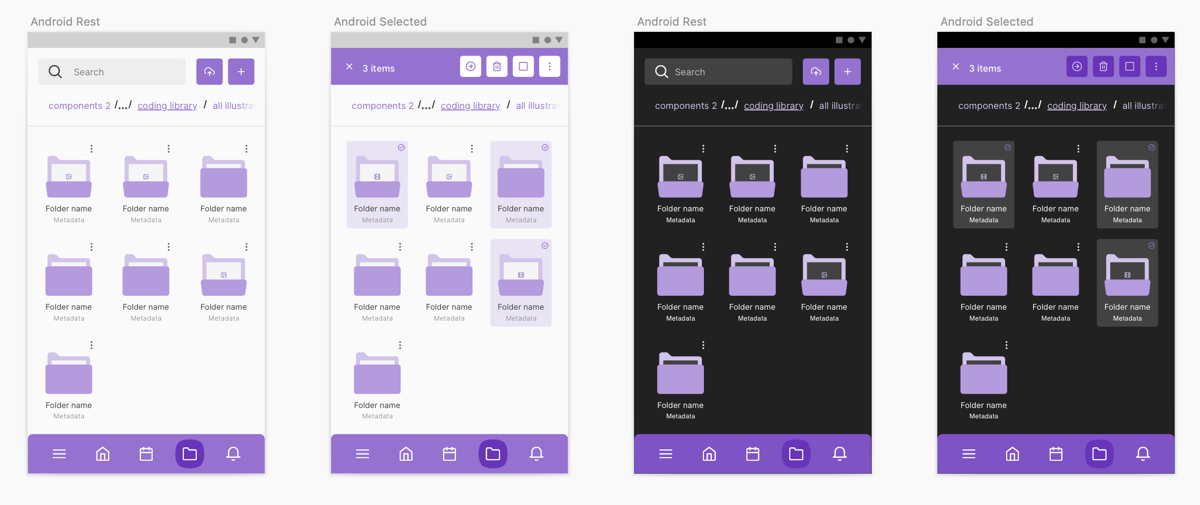Open kebab of bottom single folder, dark Selected

coord(1006,345)
